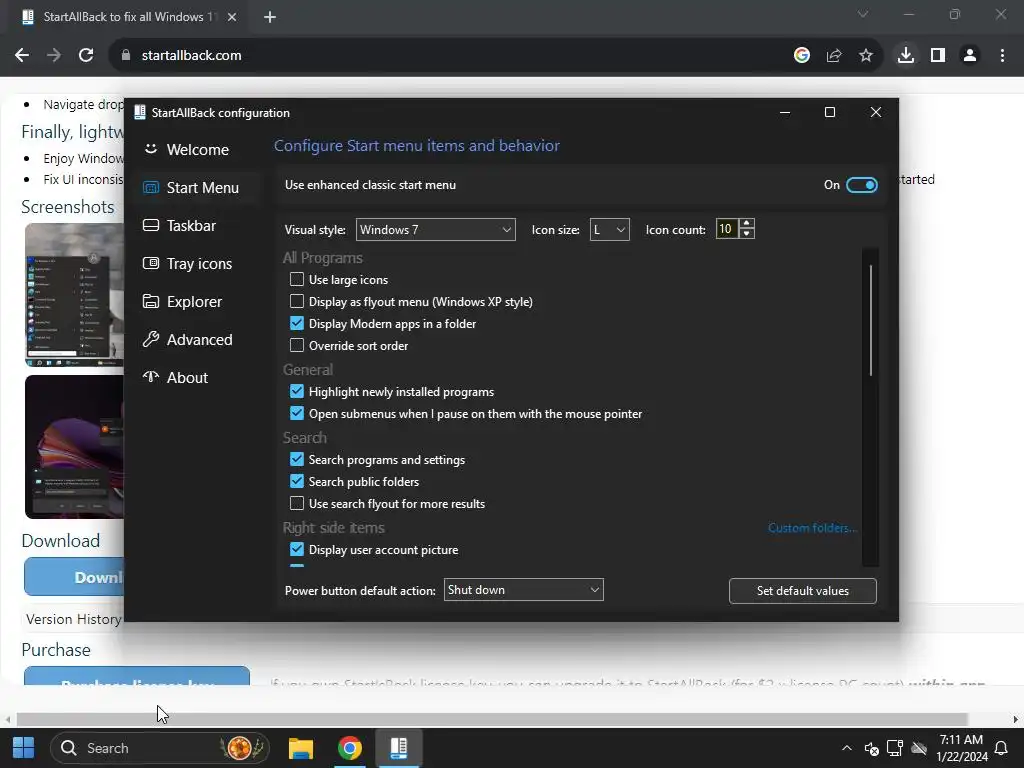1024x768 pixels.
Task: Open Icon size dropdown
Action: pos(609,229)
